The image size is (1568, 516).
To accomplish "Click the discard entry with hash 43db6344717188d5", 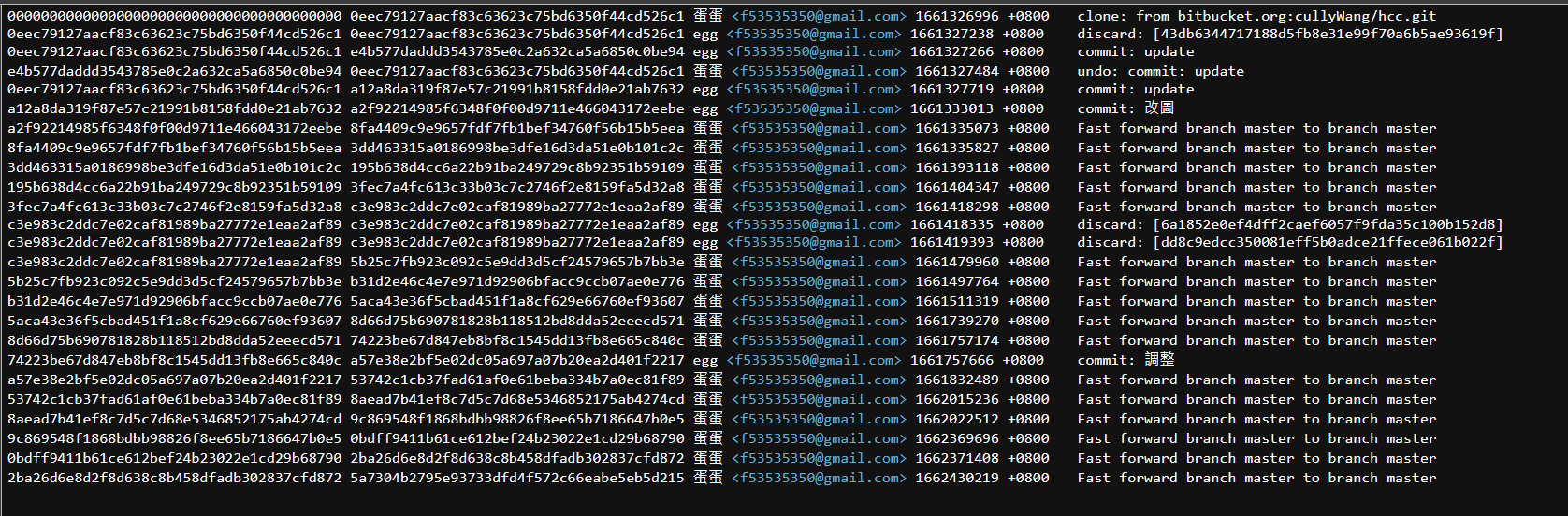I will 1290,34.
